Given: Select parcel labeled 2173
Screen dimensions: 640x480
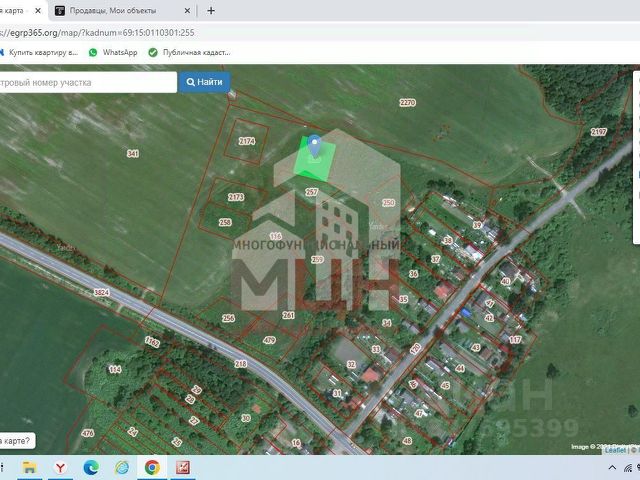Looking at the screenshot, I should pyautogui.click(x=236, y=197).
